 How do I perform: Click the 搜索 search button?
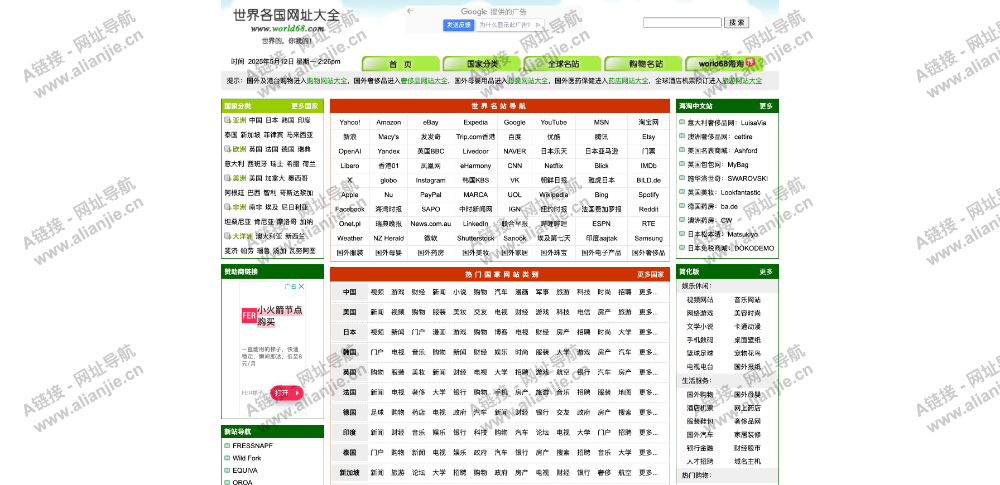pos(737,22)
